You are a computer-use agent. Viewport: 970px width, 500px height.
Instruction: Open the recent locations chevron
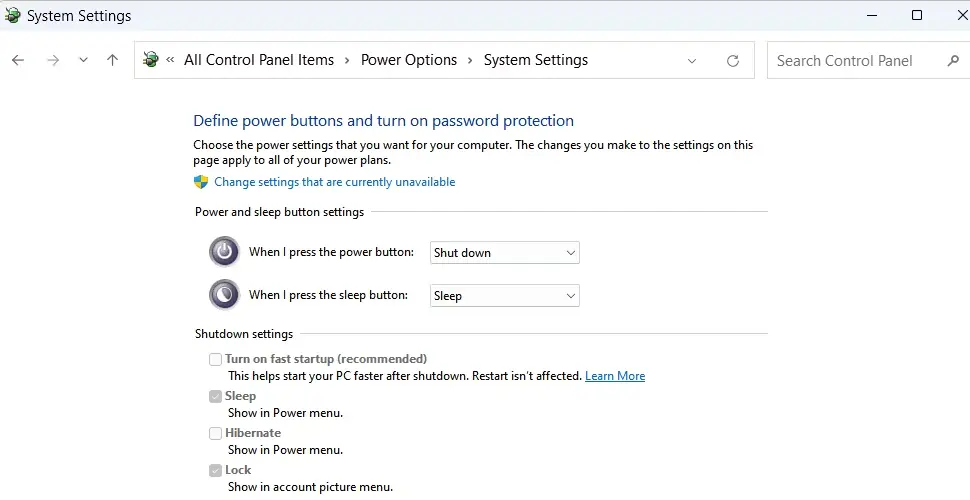tap(83, 60)
